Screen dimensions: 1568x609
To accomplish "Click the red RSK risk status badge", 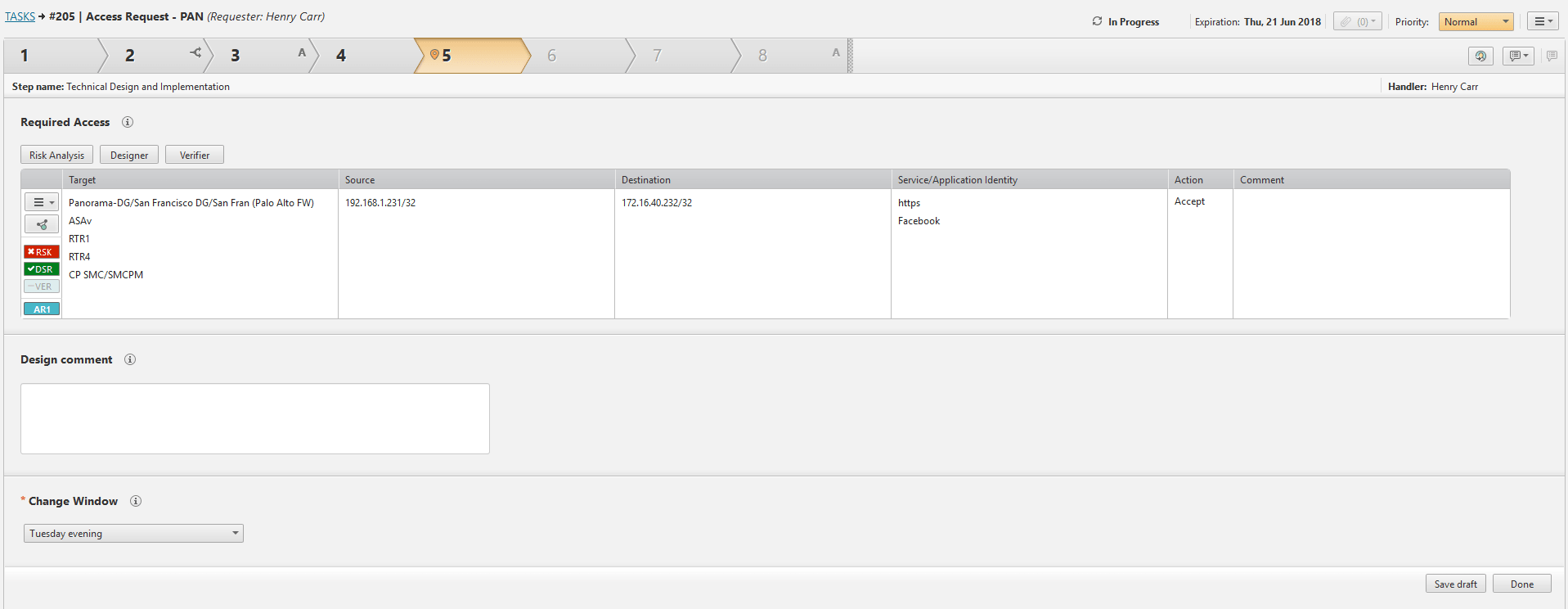I will pyautogui.click(x=41, y=252).
